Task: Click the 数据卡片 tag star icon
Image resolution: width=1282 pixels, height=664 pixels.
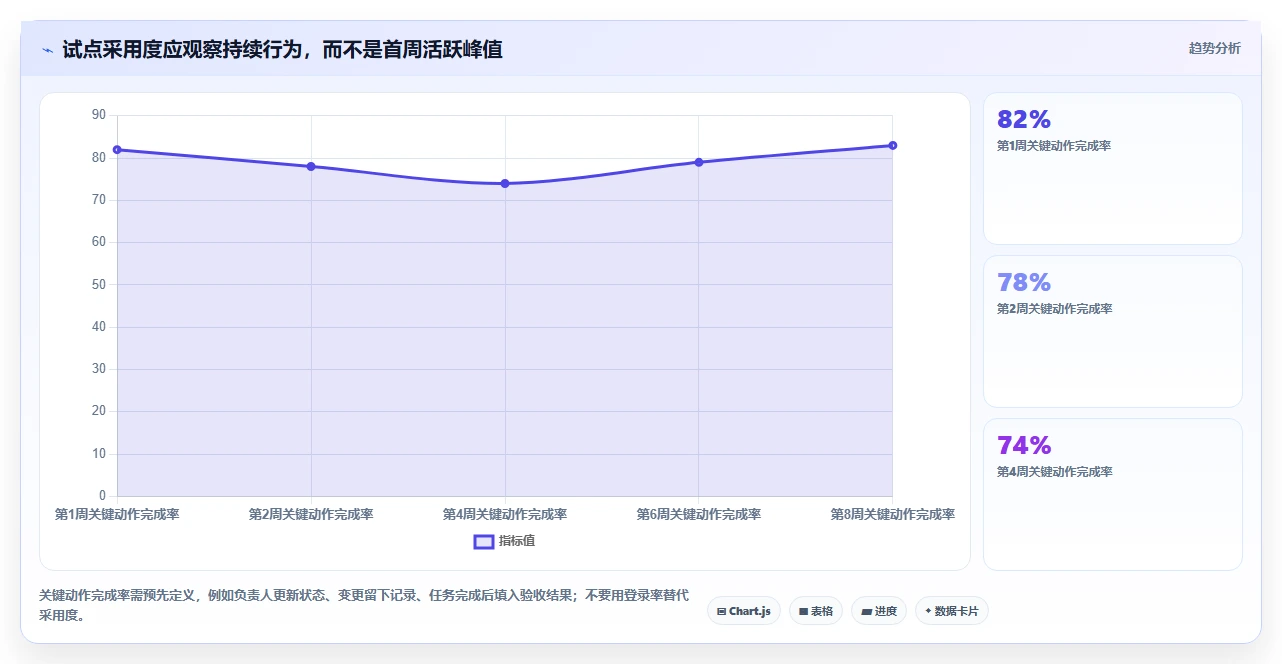Action: pyautogui.click(x=928, y=611)
